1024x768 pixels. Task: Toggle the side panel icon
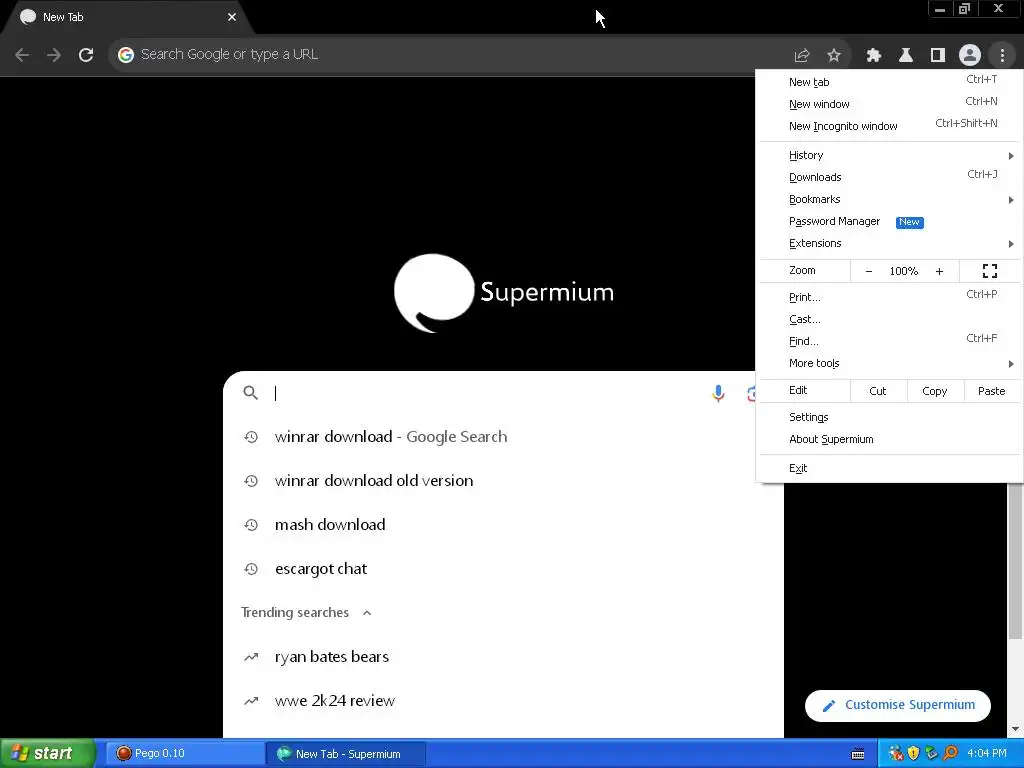[x=938, y=56]
